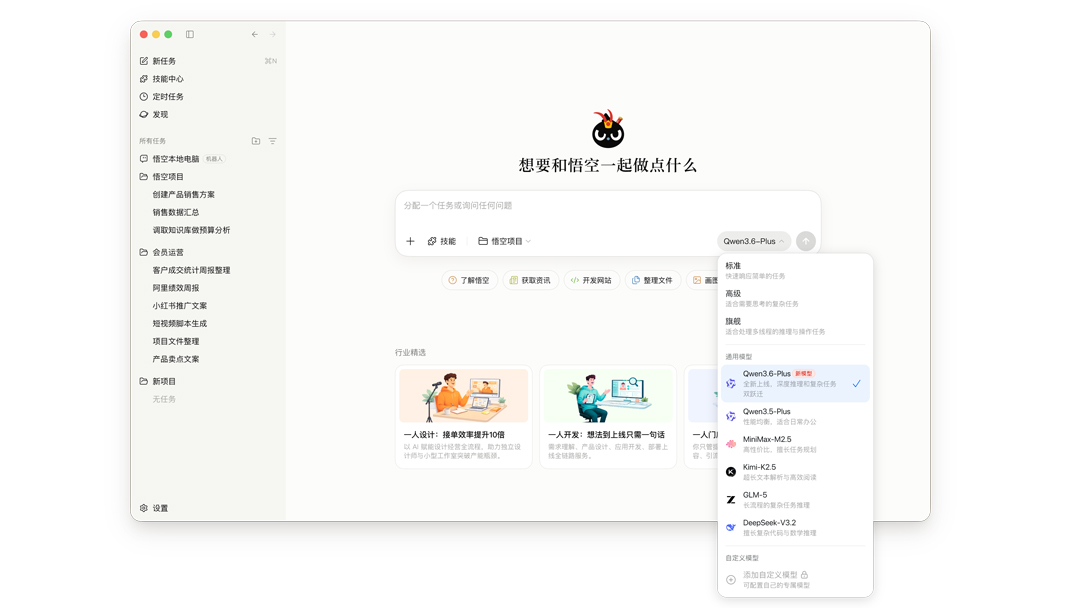Viewport: 1080px width, 608px height.
Task: Collapse the Qwen3.6-Plus model dropdown
Action: (x=753, y=241)
